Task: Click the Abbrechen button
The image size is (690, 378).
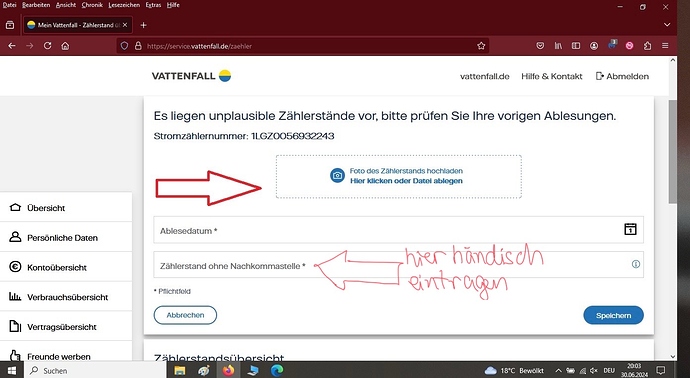Action: [x=185, y=315]
